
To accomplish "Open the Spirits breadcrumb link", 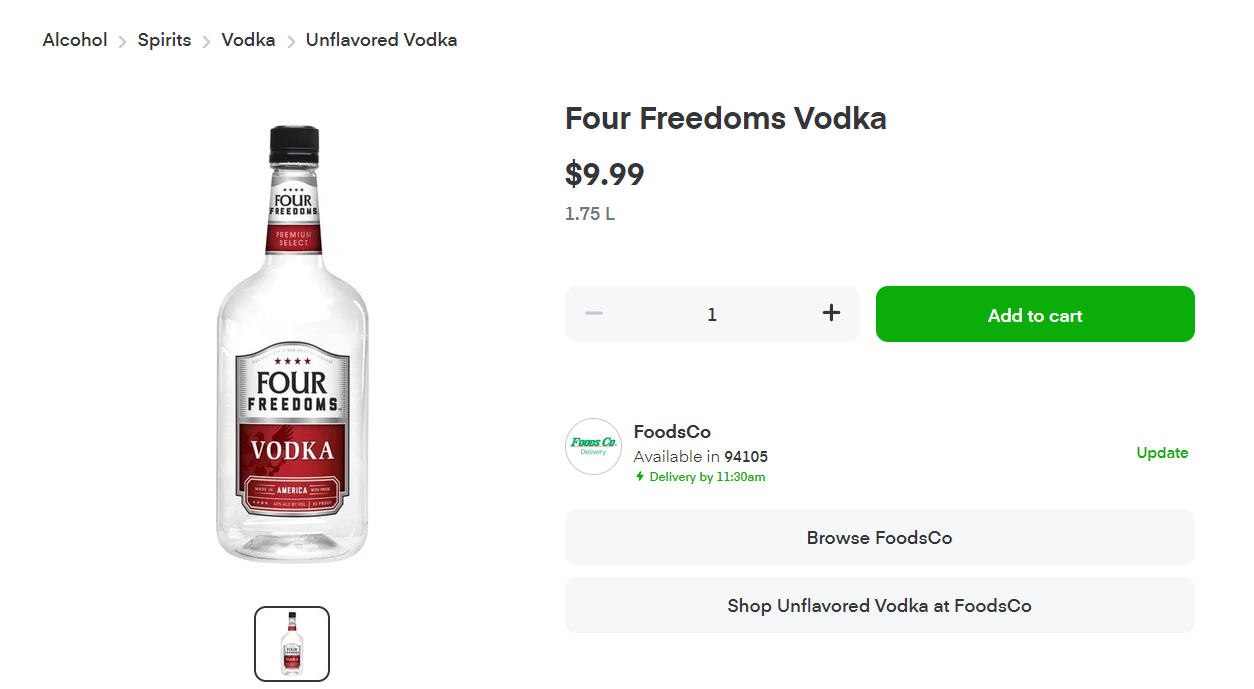I will pos(164,40).
